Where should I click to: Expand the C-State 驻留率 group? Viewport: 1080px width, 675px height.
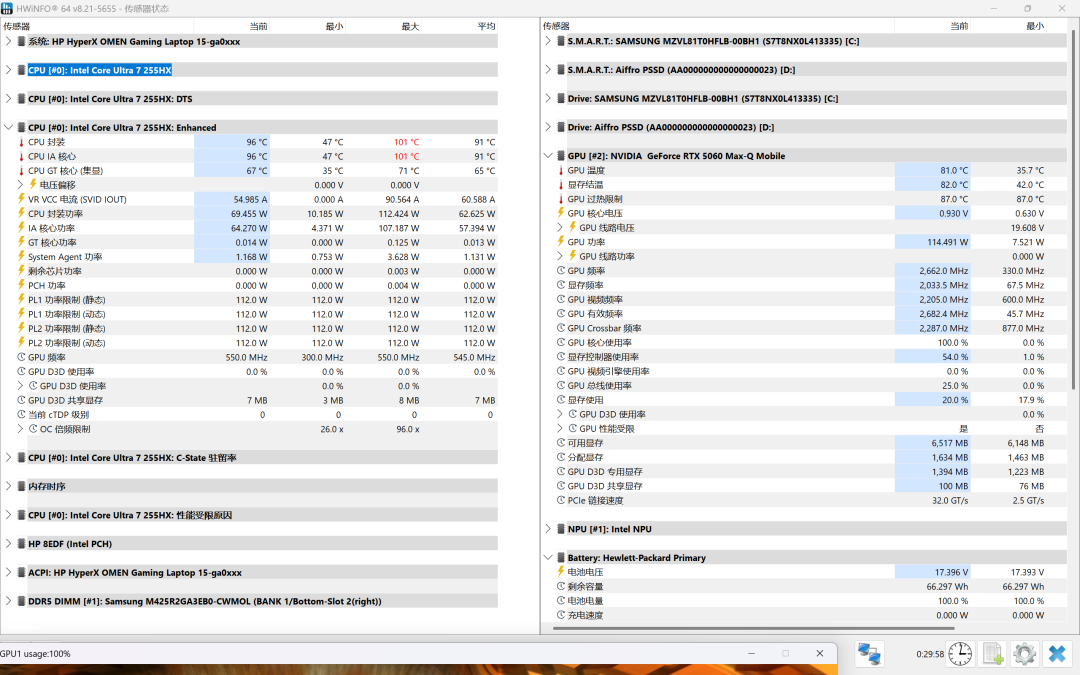coord(8,457)
